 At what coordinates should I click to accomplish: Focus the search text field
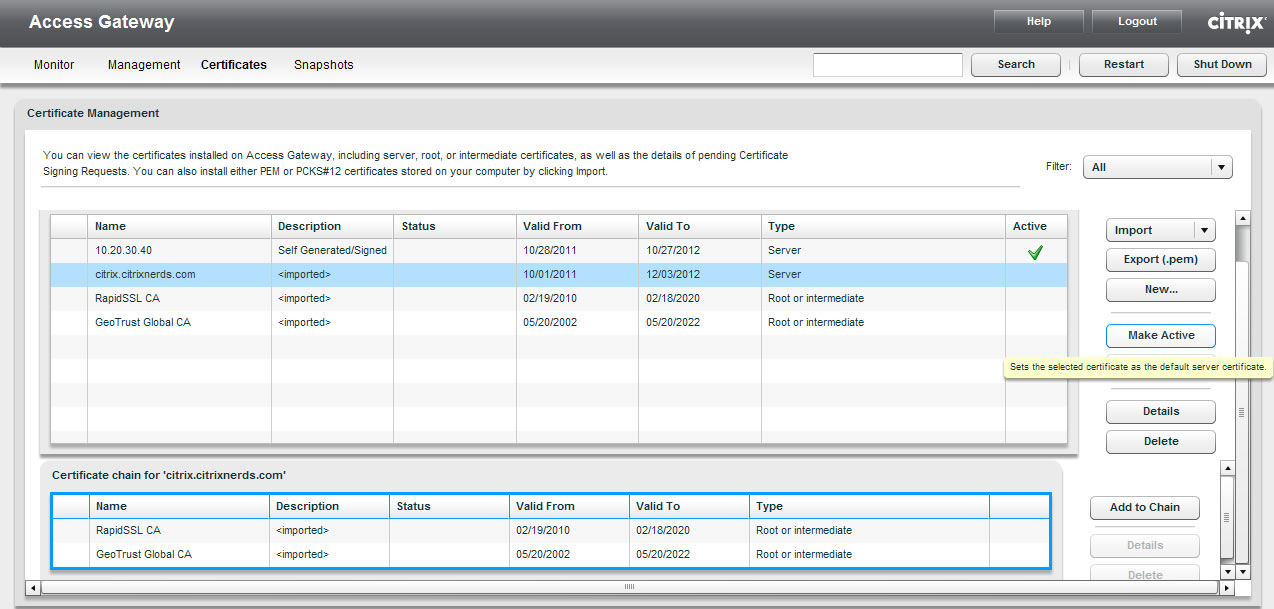point(888,65)
